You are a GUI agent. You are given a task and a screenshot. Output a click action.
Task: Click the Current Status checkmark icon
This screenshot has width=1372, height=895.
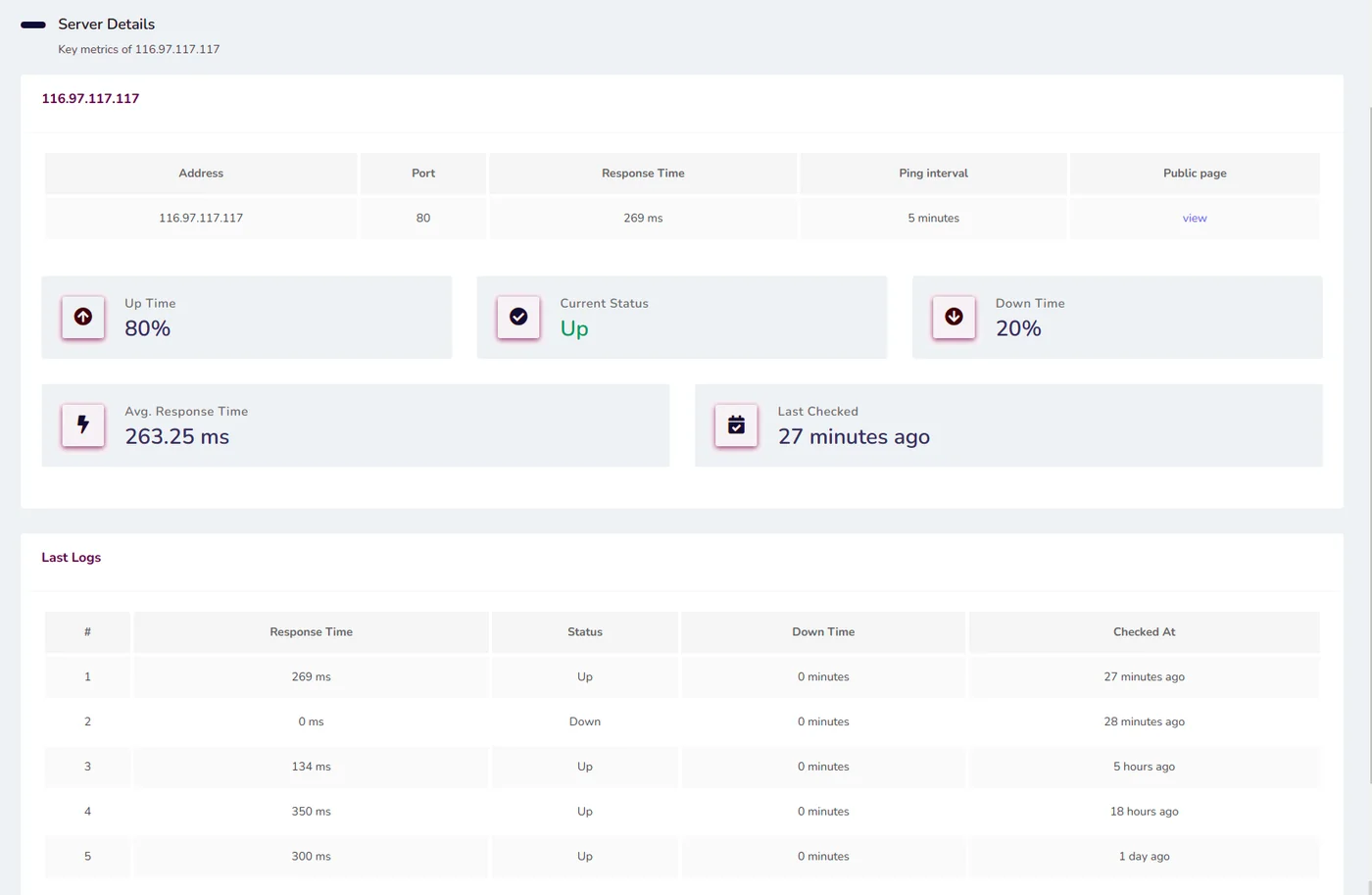(x=518, y=317)
